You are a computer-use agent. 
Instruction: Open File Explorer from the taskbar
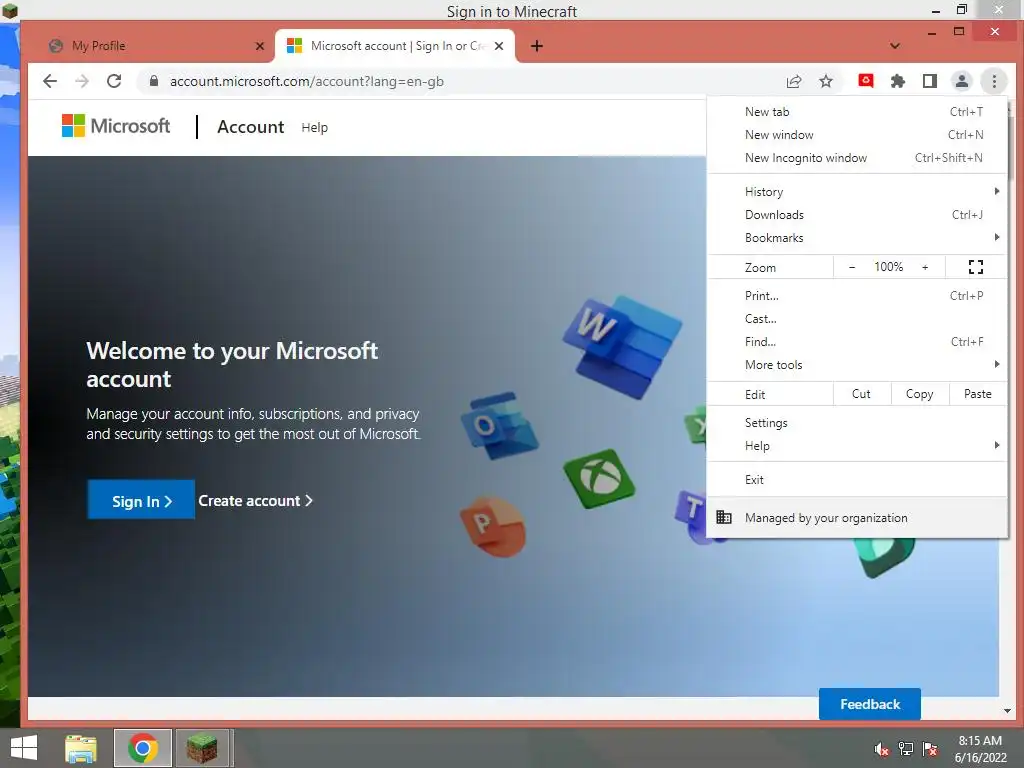[x=81, y=748]
